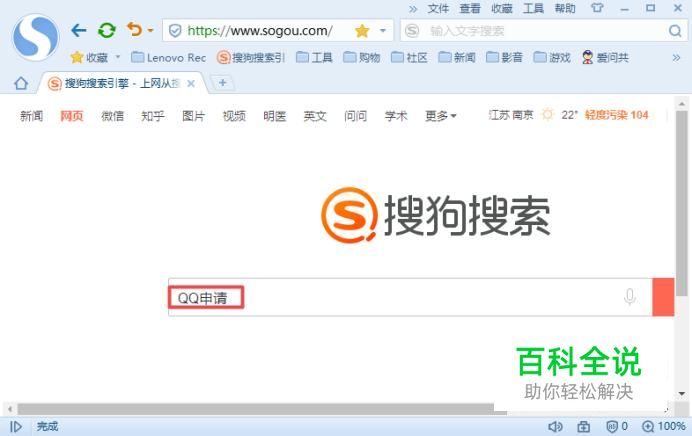Image resolution: width=692 pixels, height=436 pixels.
Task: Reload page with green refresh icon
Action: coord(106,30)
